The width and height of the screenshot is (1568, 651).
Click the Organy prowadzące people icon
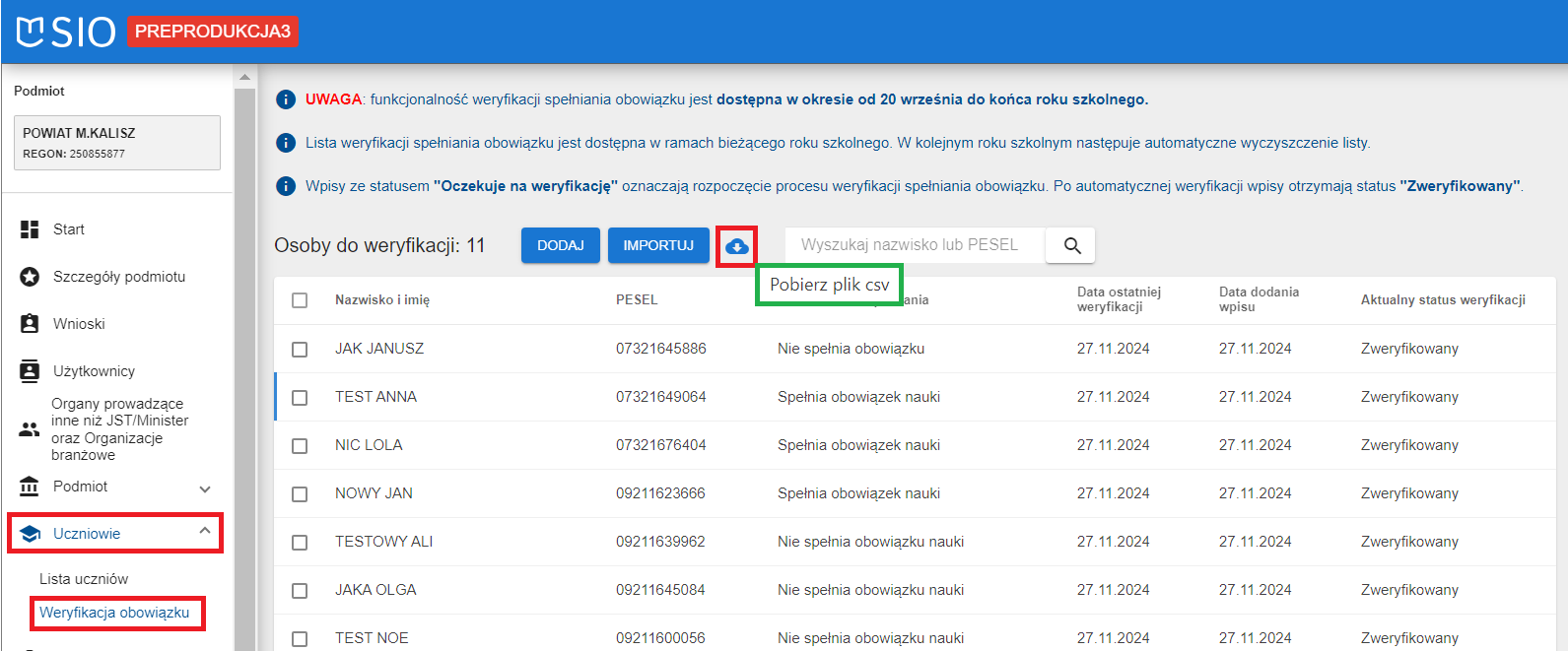coord(30,429)
